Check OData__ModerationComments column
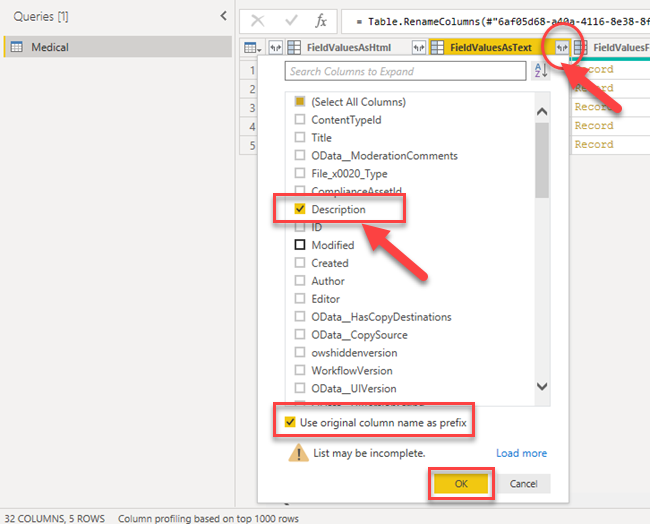This screenshot has height=524, width=650. (x=300, y=155)
